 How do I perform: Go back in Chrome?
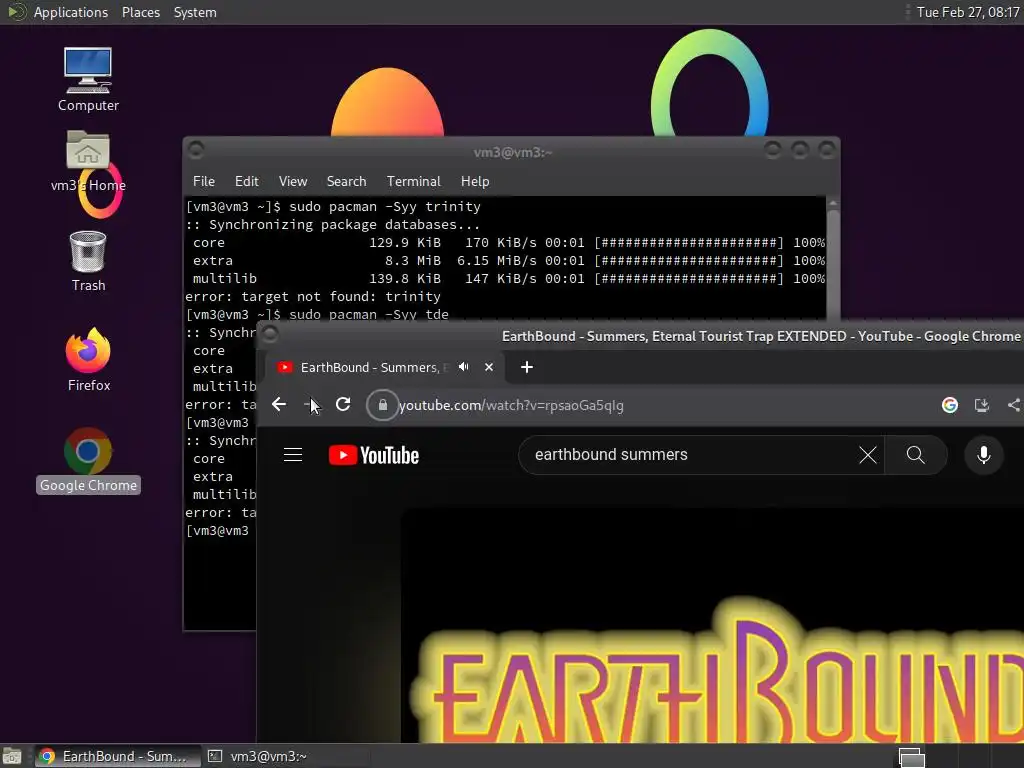pyautogui.click(x=279, y=405)
